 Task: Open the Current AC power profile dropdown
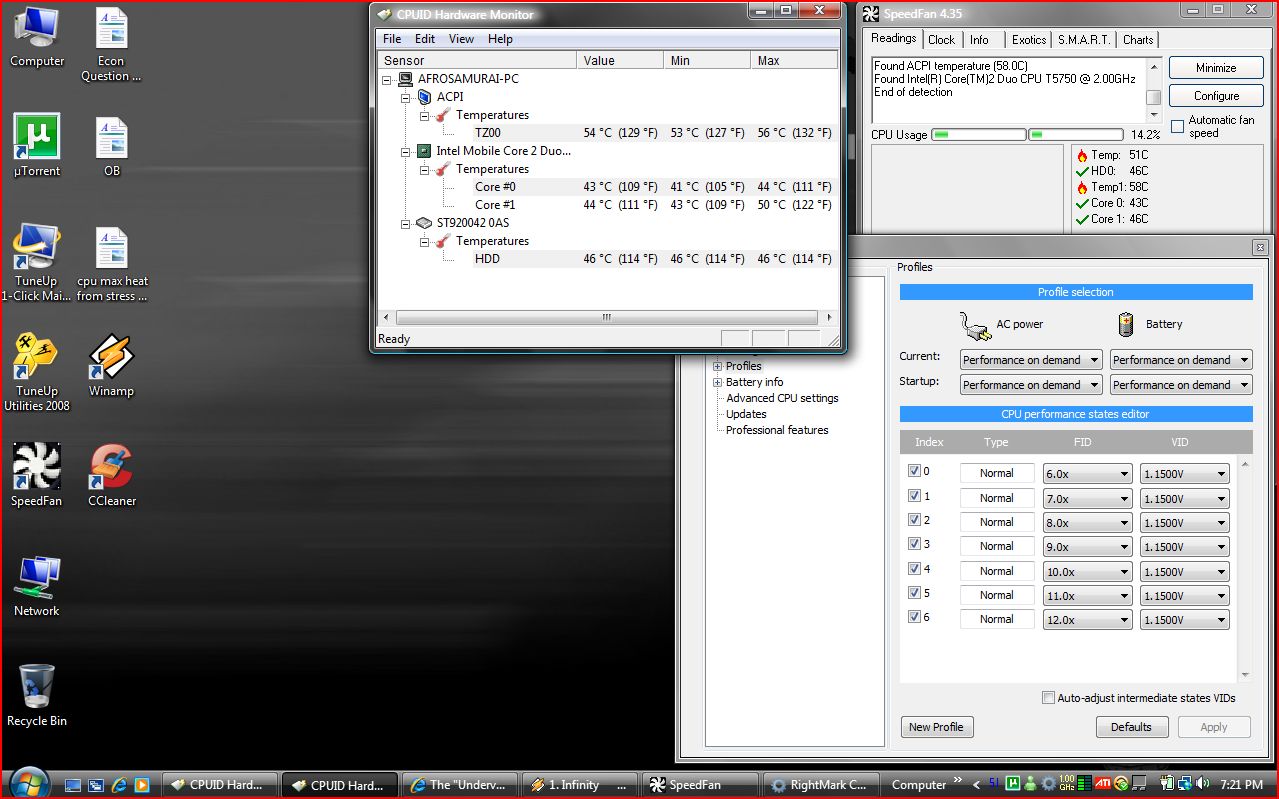[1031, 360]
